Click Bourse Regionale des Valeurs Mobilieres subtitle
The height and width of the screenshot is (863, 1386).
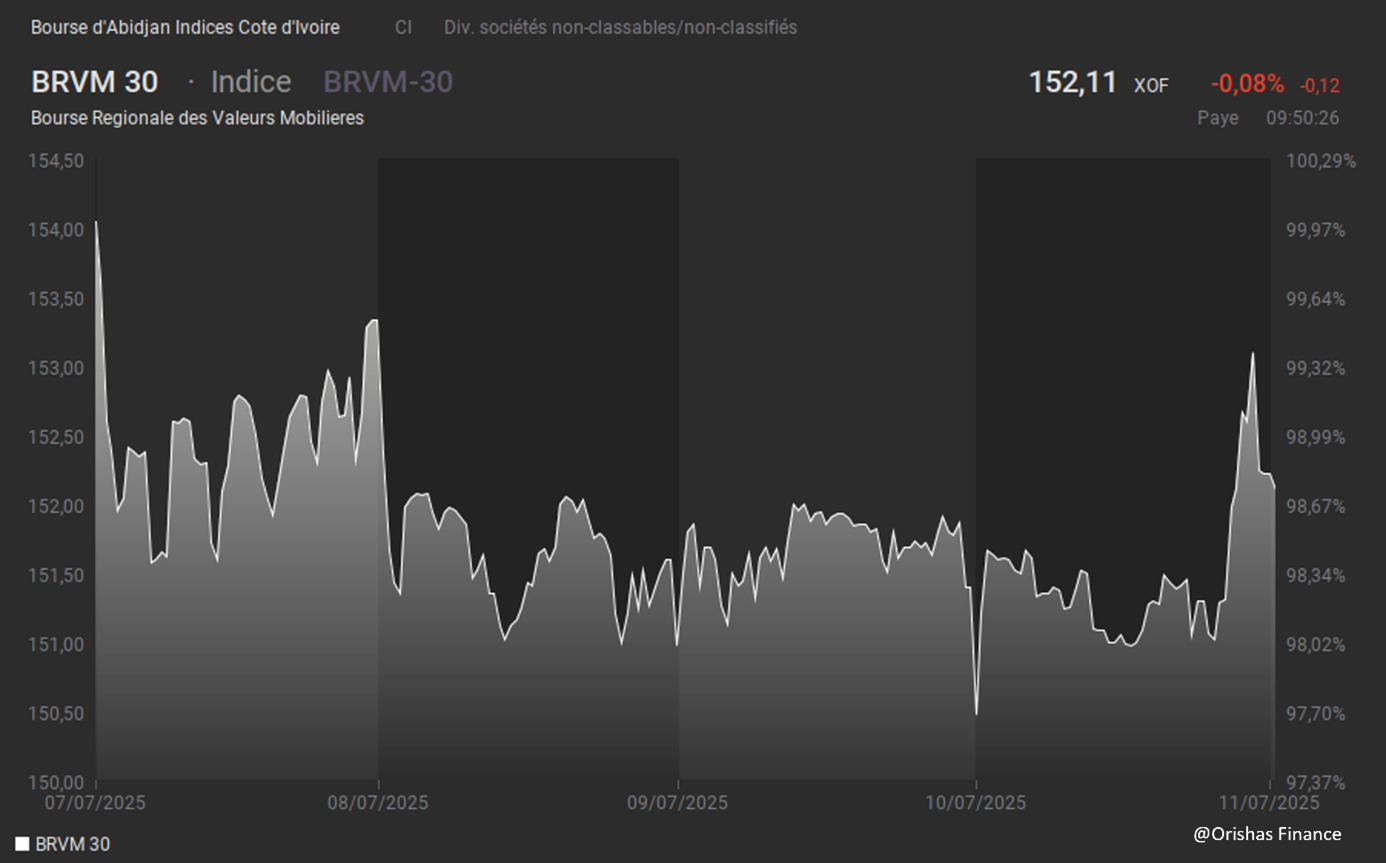(197, 118)
